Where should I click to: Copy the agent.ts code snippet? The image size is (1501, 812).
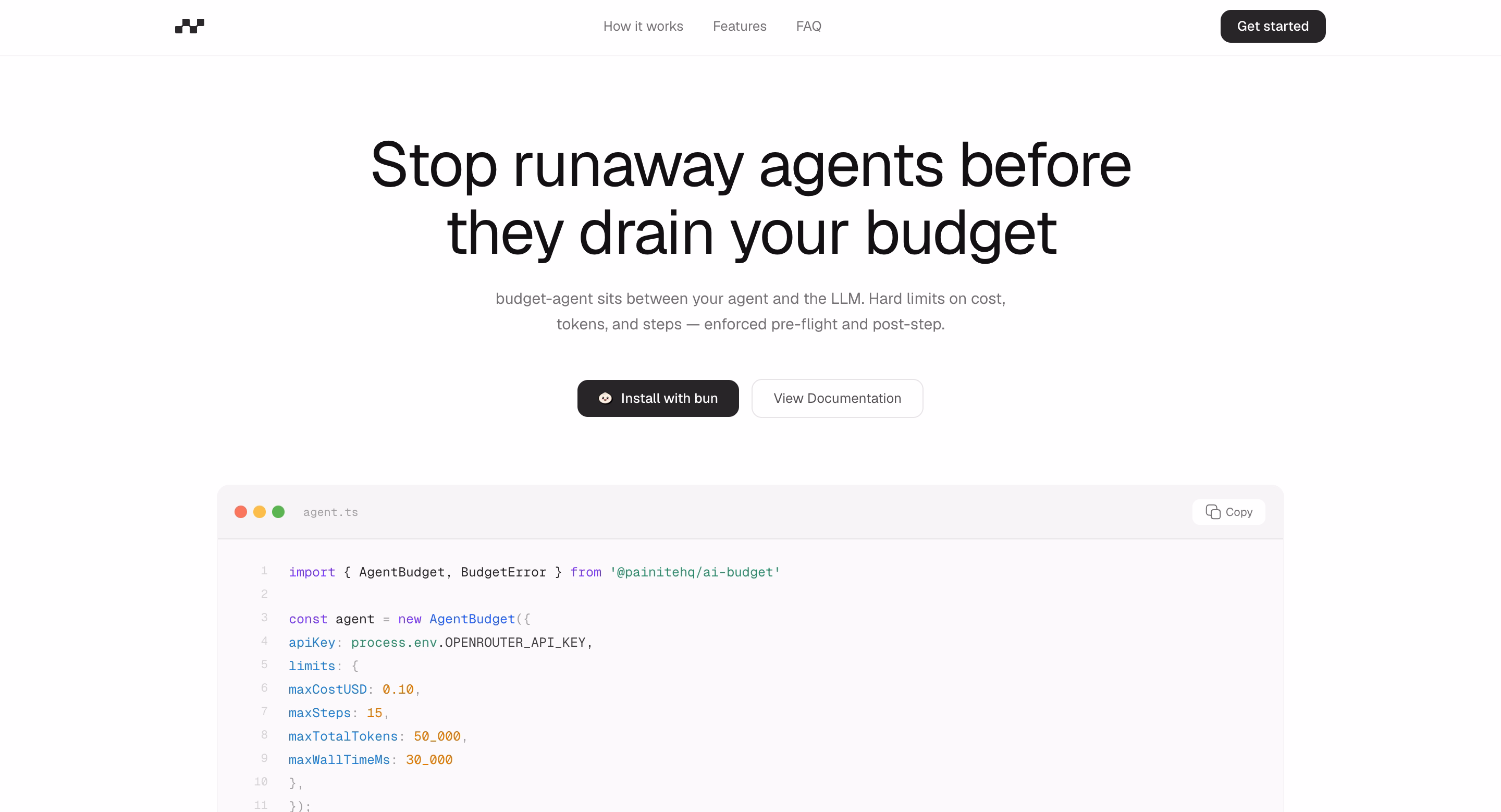click(x=1228, y=512)
